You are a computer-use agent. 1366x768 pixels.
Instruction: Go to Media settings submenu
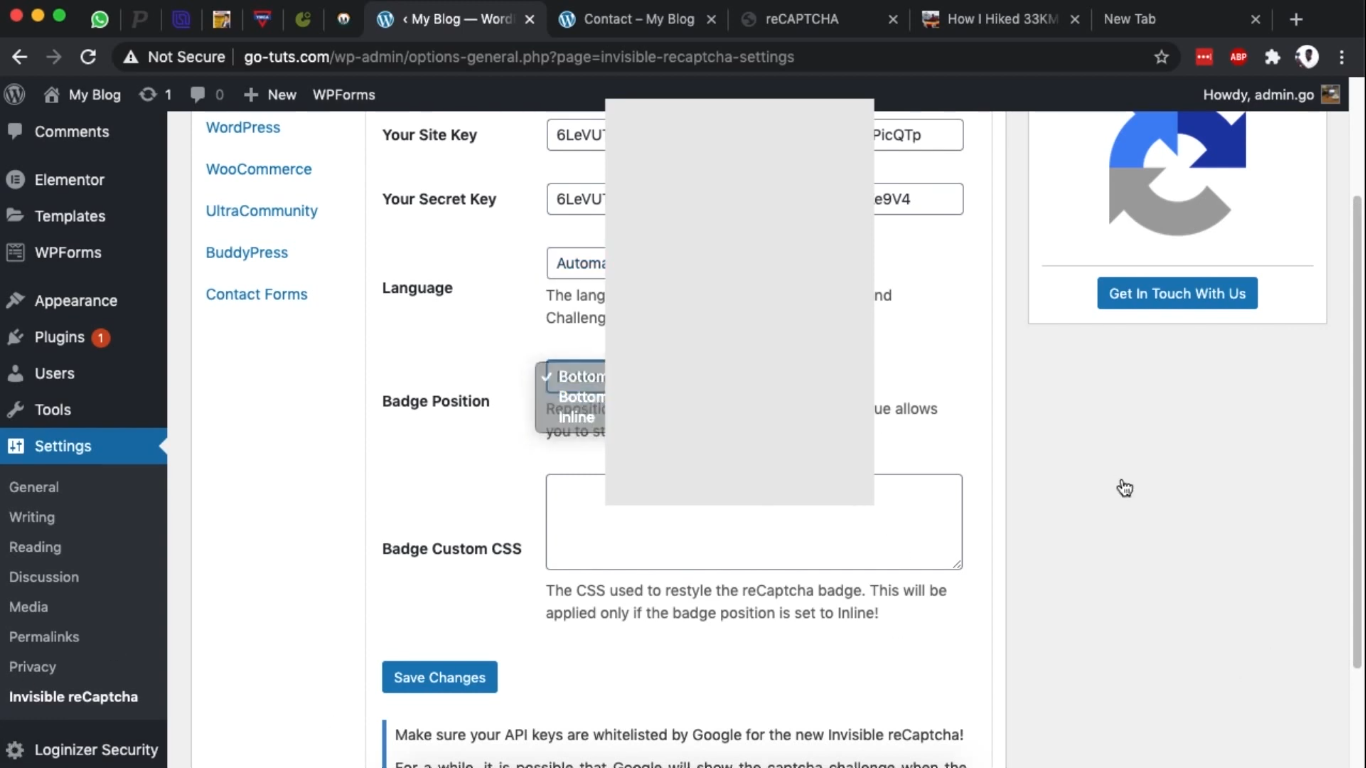28,607
